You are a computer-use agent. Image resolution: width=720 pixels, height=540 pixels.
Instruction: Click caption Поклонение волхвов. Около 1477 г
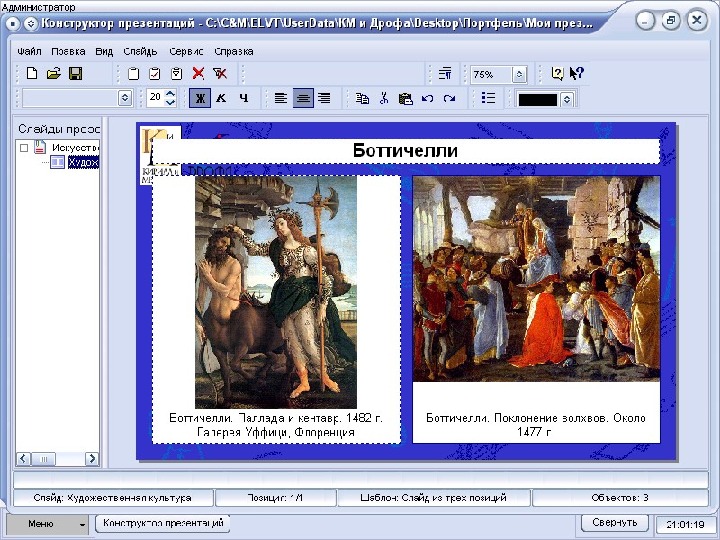coord(536,425)
